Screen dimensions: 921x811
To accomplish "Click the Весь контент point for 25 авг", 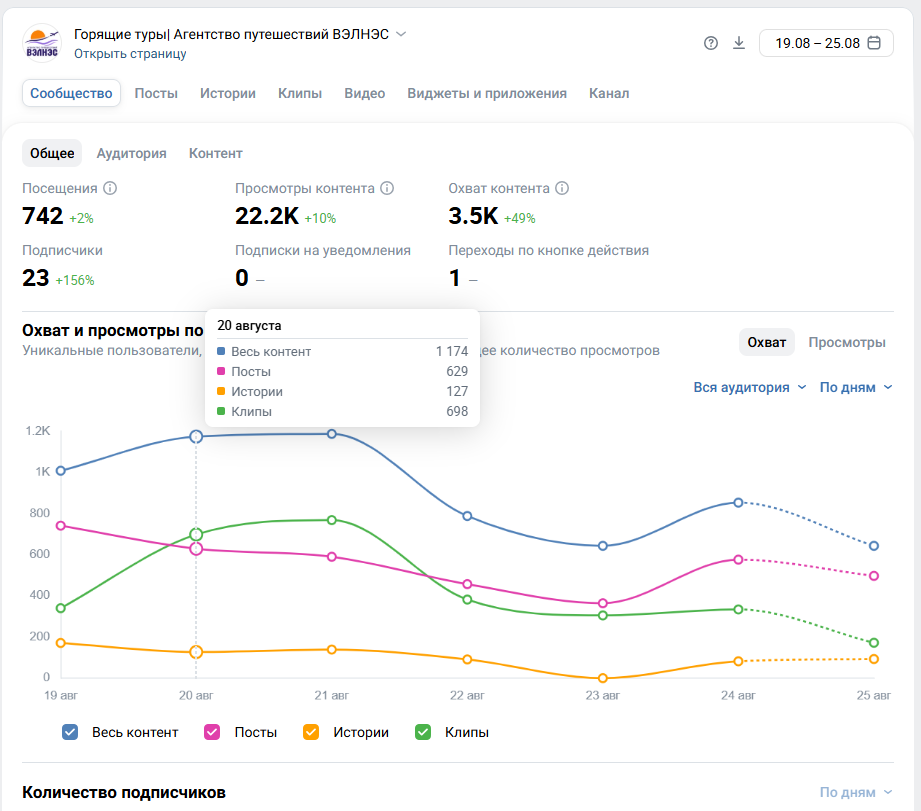I will click(x=874, y=546).
